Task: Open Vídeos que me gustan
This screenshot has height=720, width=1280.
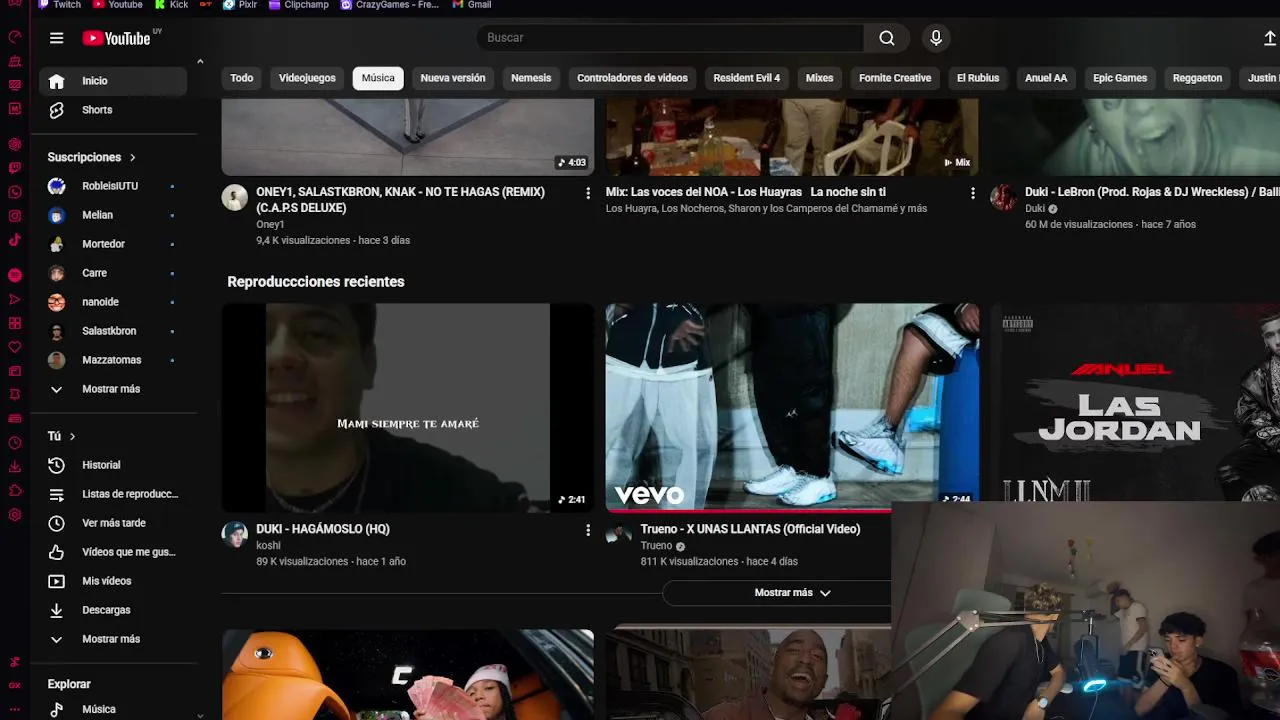Action: (x=112, y=552)
